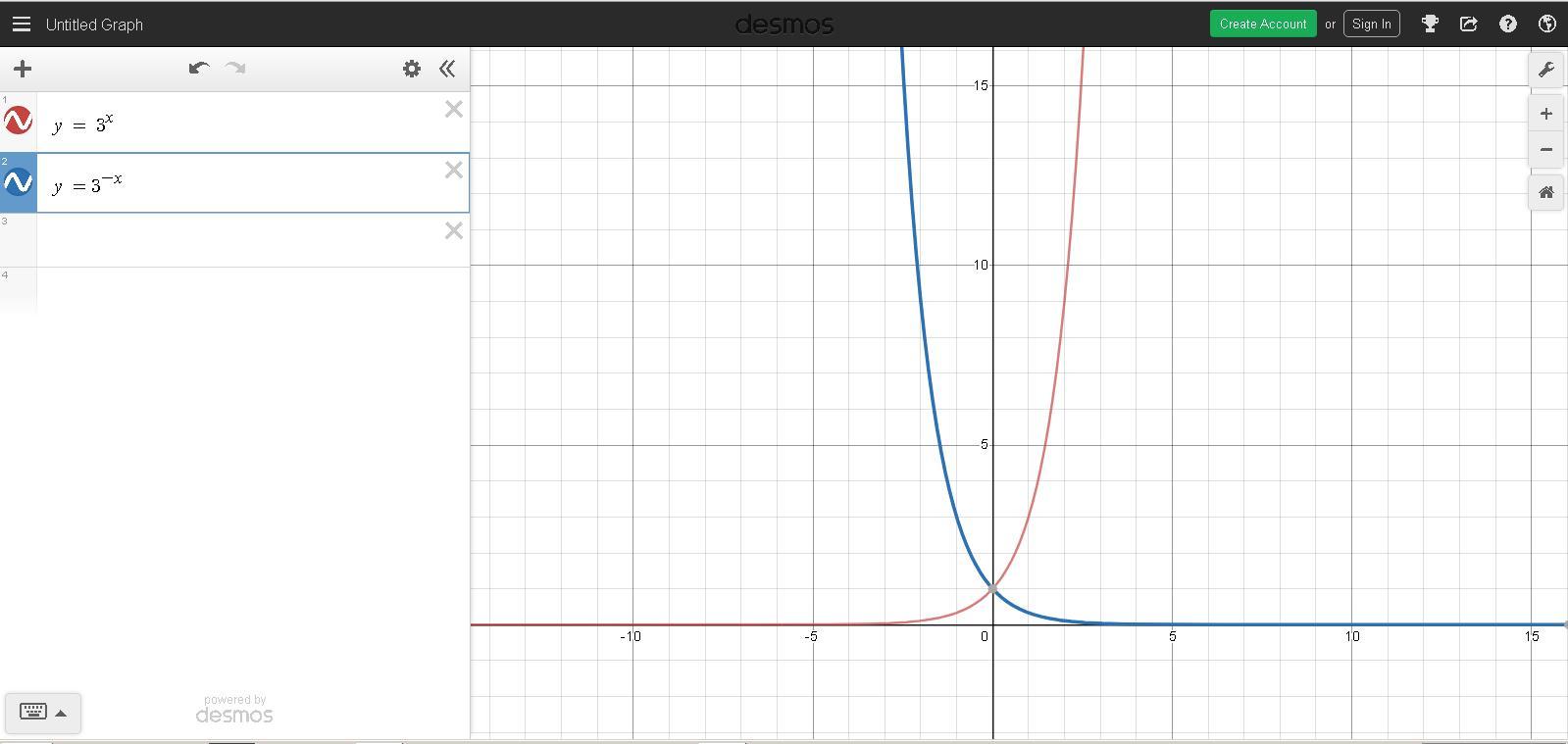Add a new expression item with plus icon

(x=23, y=69)
